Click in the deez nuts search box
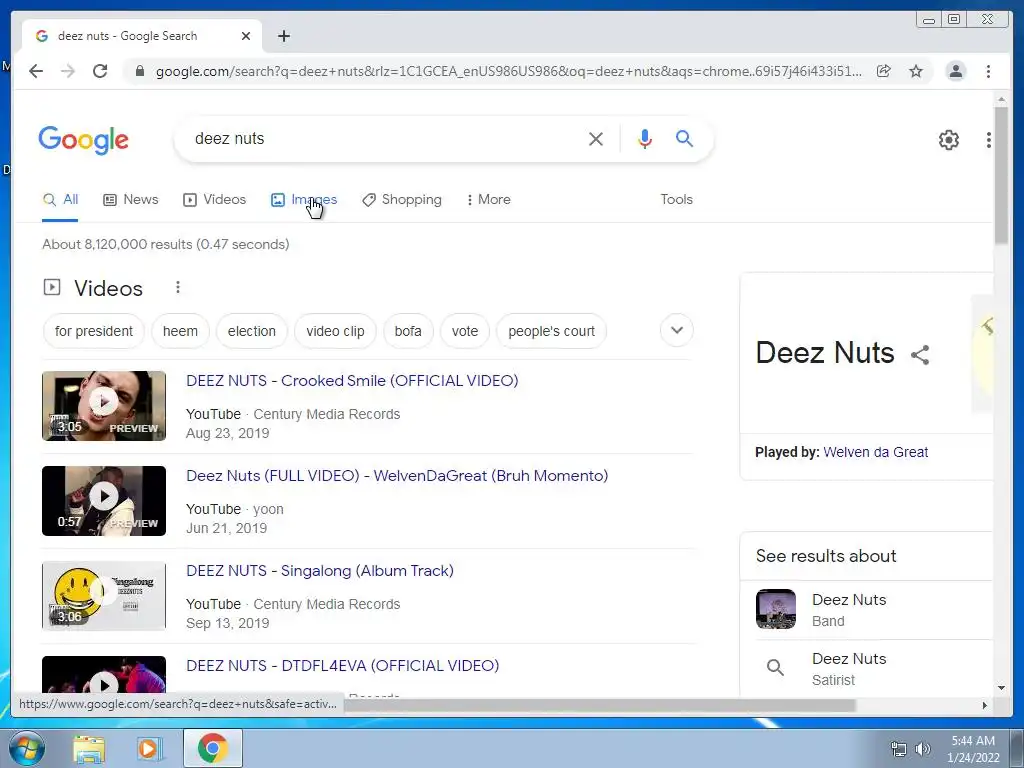This screenshot has width=1024, height=768. [385, 138]
